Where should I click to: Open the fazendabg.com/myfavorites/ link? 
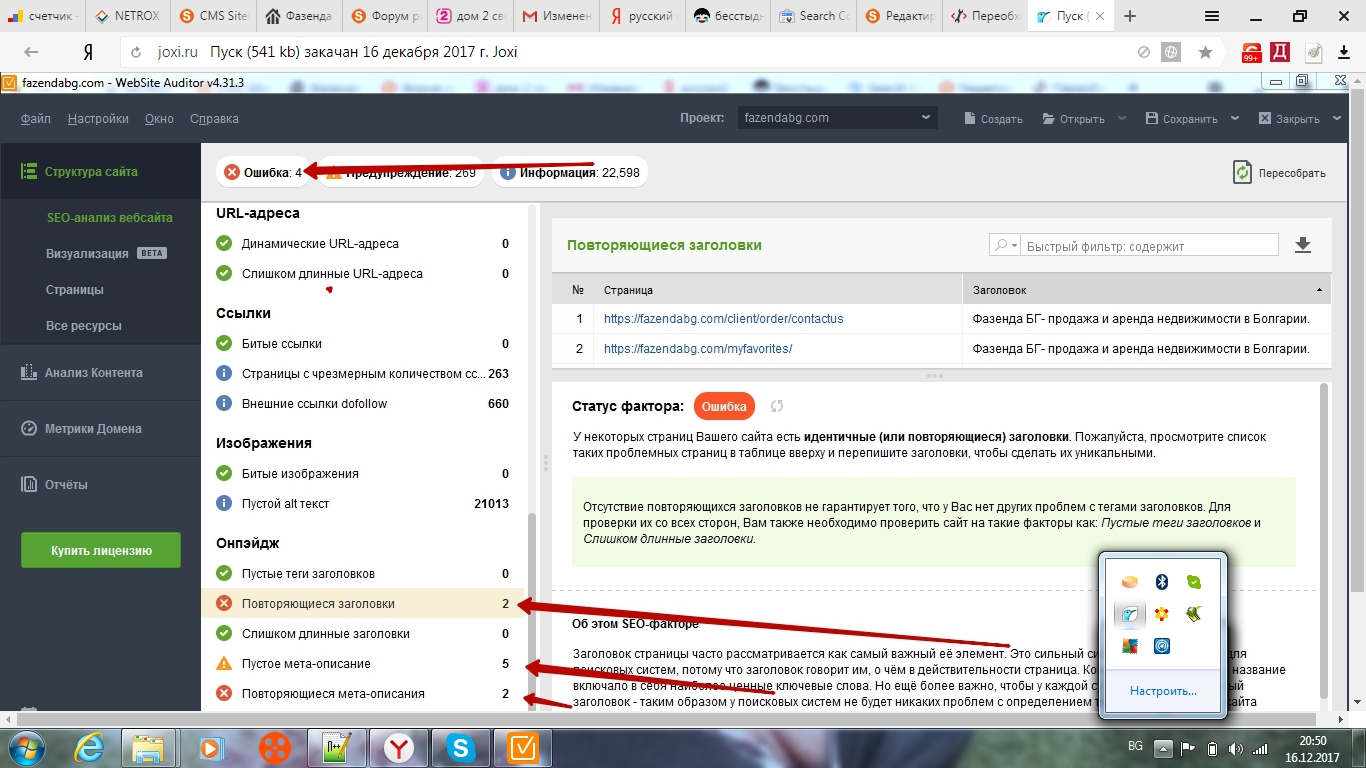[698, 349]
